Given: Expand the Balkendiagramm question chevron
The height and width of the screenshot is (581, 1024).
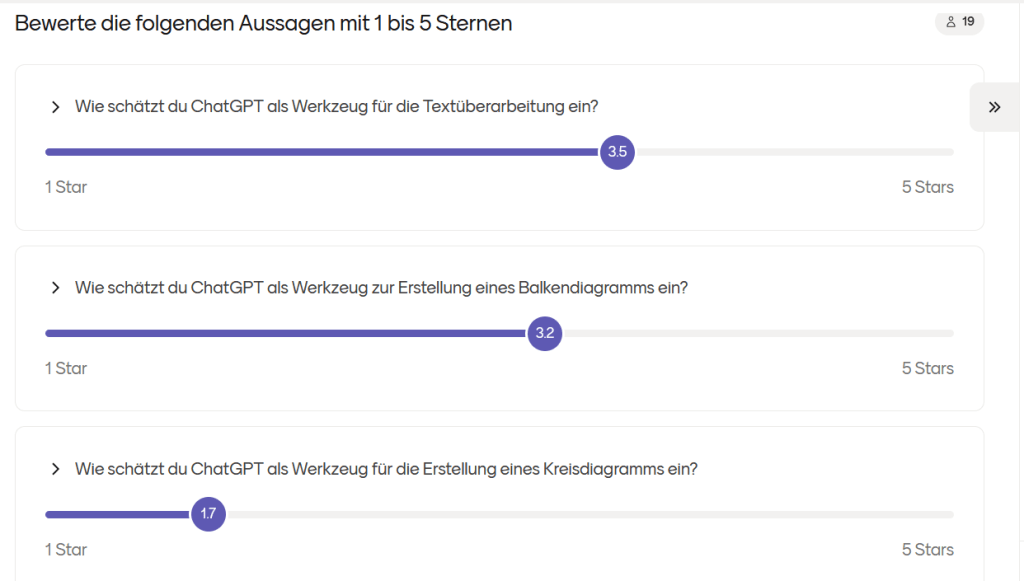Looking at the screenshot, I should pos(55,288).
